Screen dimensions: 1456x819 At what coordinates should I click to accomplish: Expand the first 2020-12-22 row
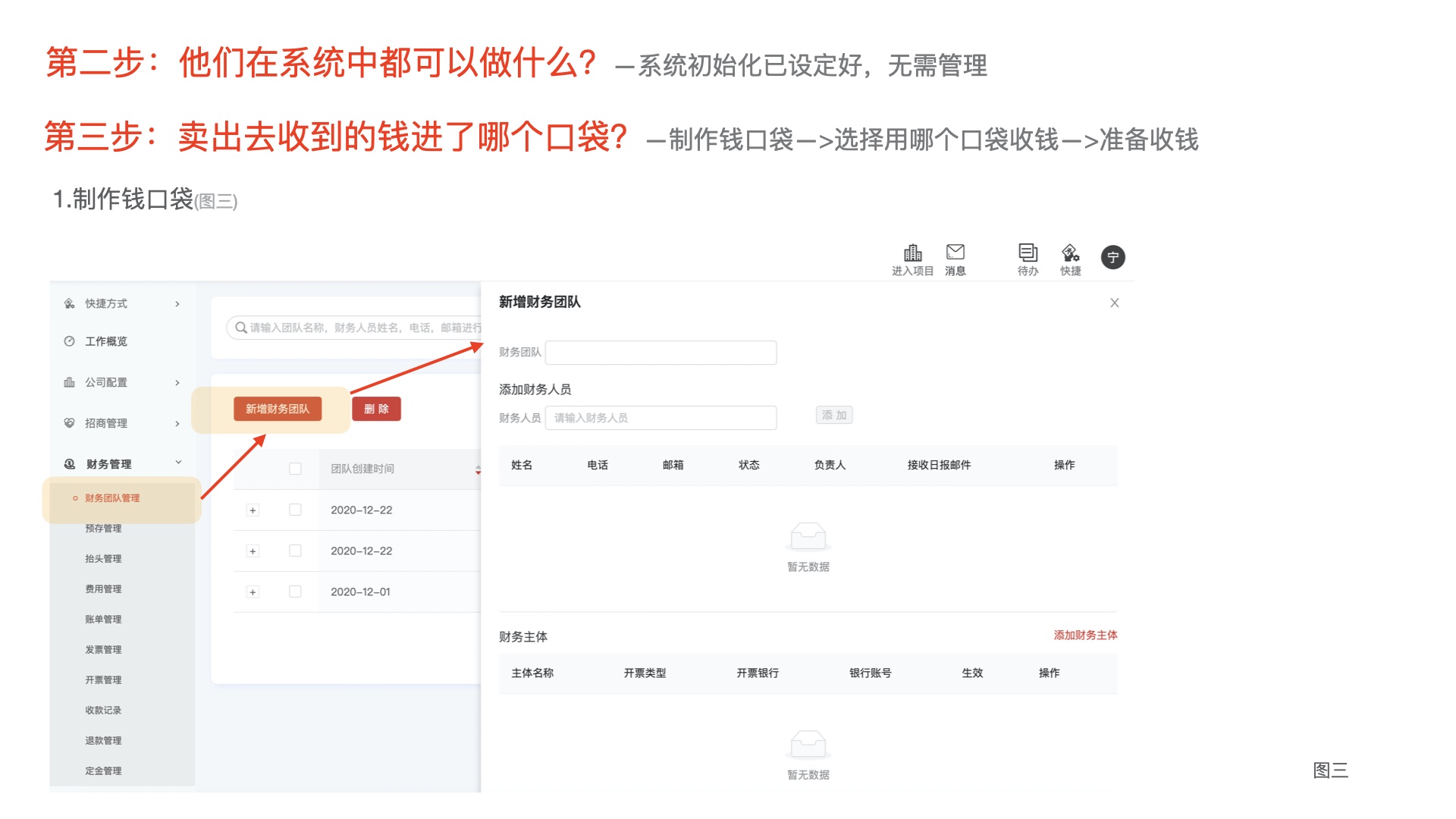(x=253, y=510)
